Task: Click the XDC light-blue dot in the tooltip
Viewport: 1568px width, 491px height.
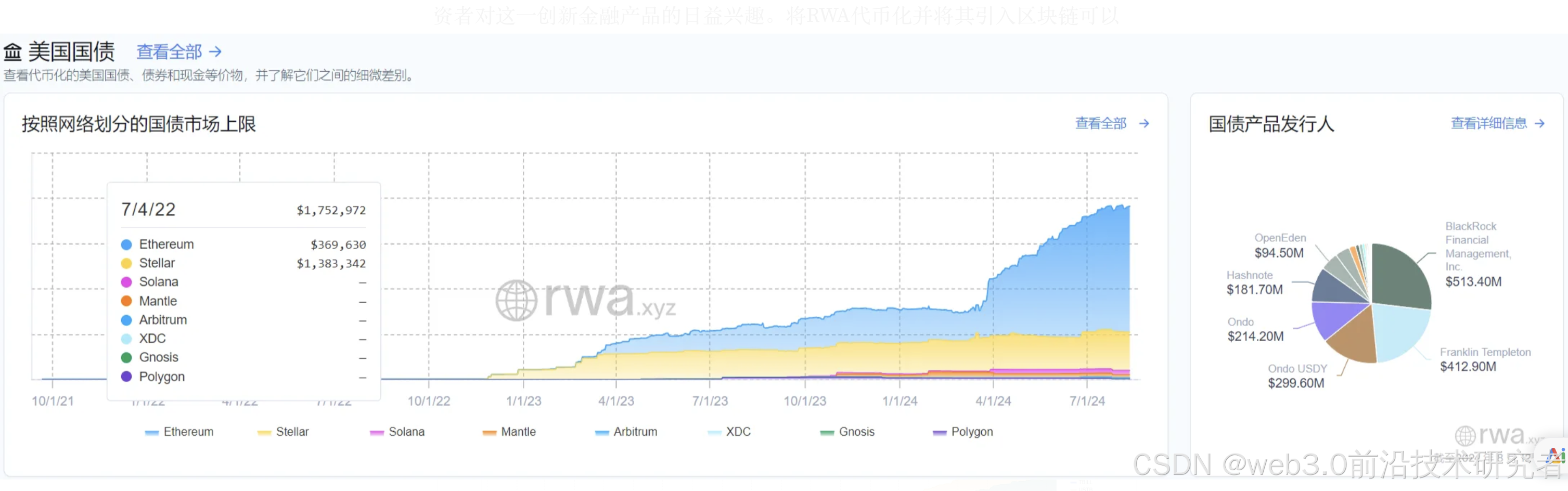Action: coord(126,339)
